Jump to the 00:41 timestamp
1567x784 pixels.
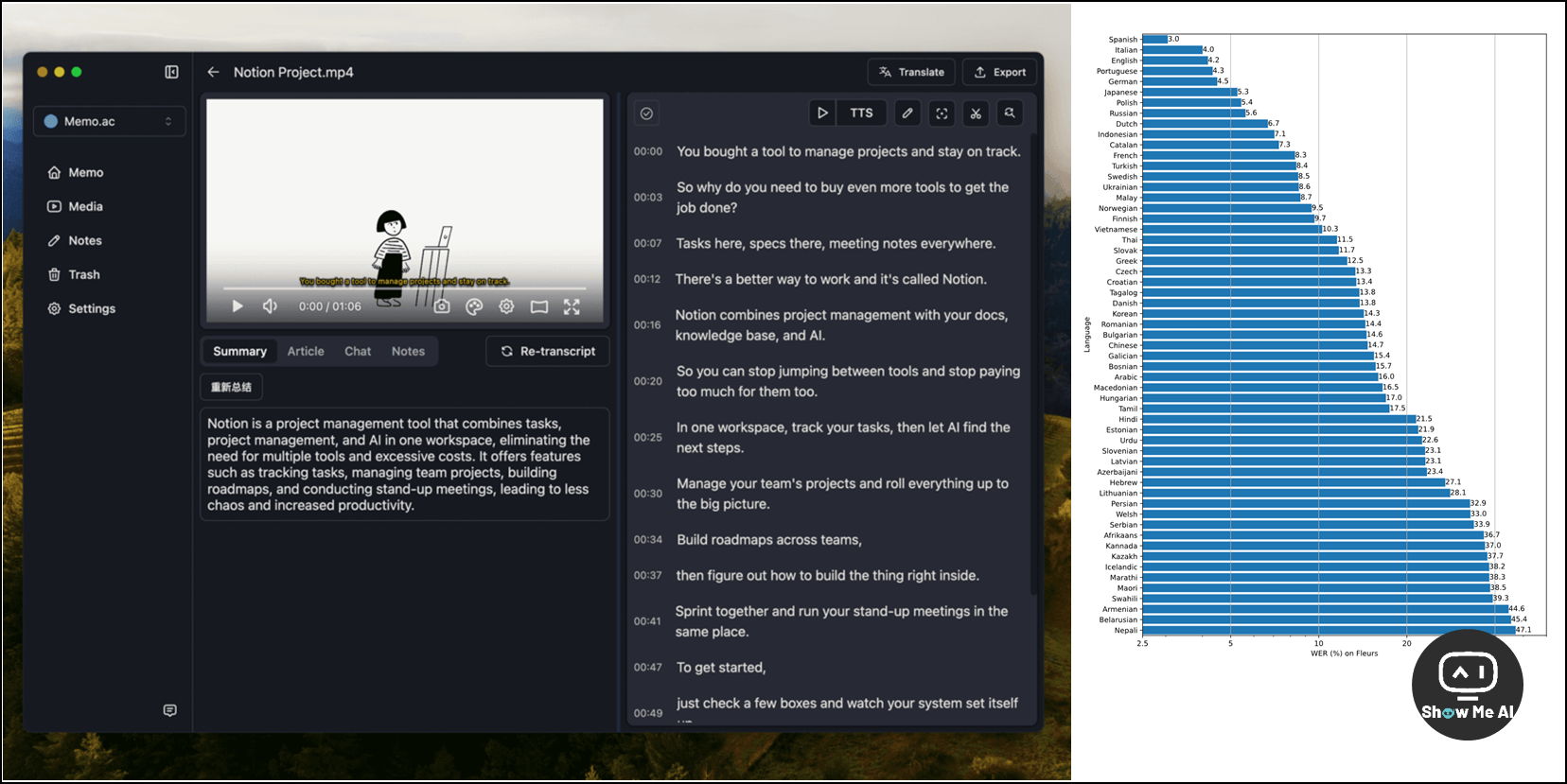647,621
